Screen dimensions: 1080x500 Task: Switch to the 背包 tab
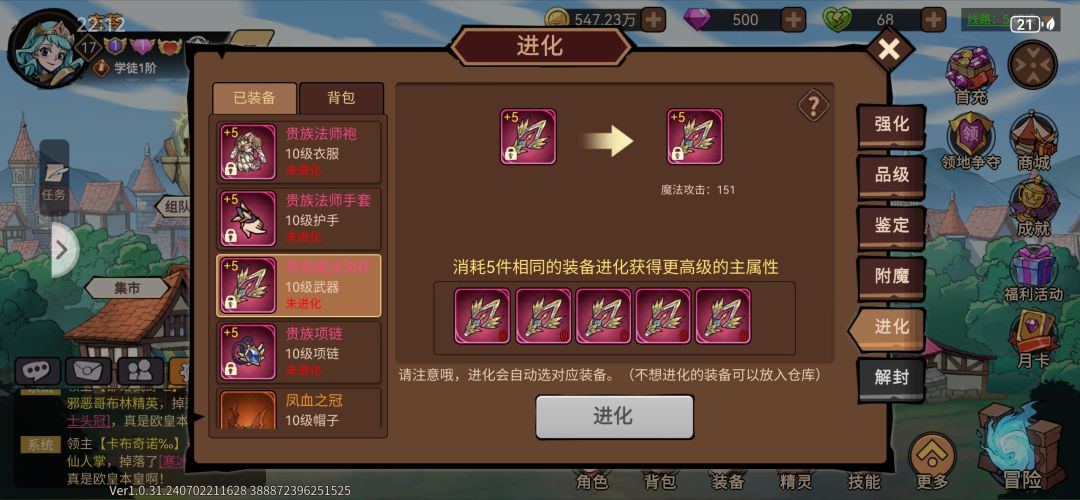(x=341, y=98)
